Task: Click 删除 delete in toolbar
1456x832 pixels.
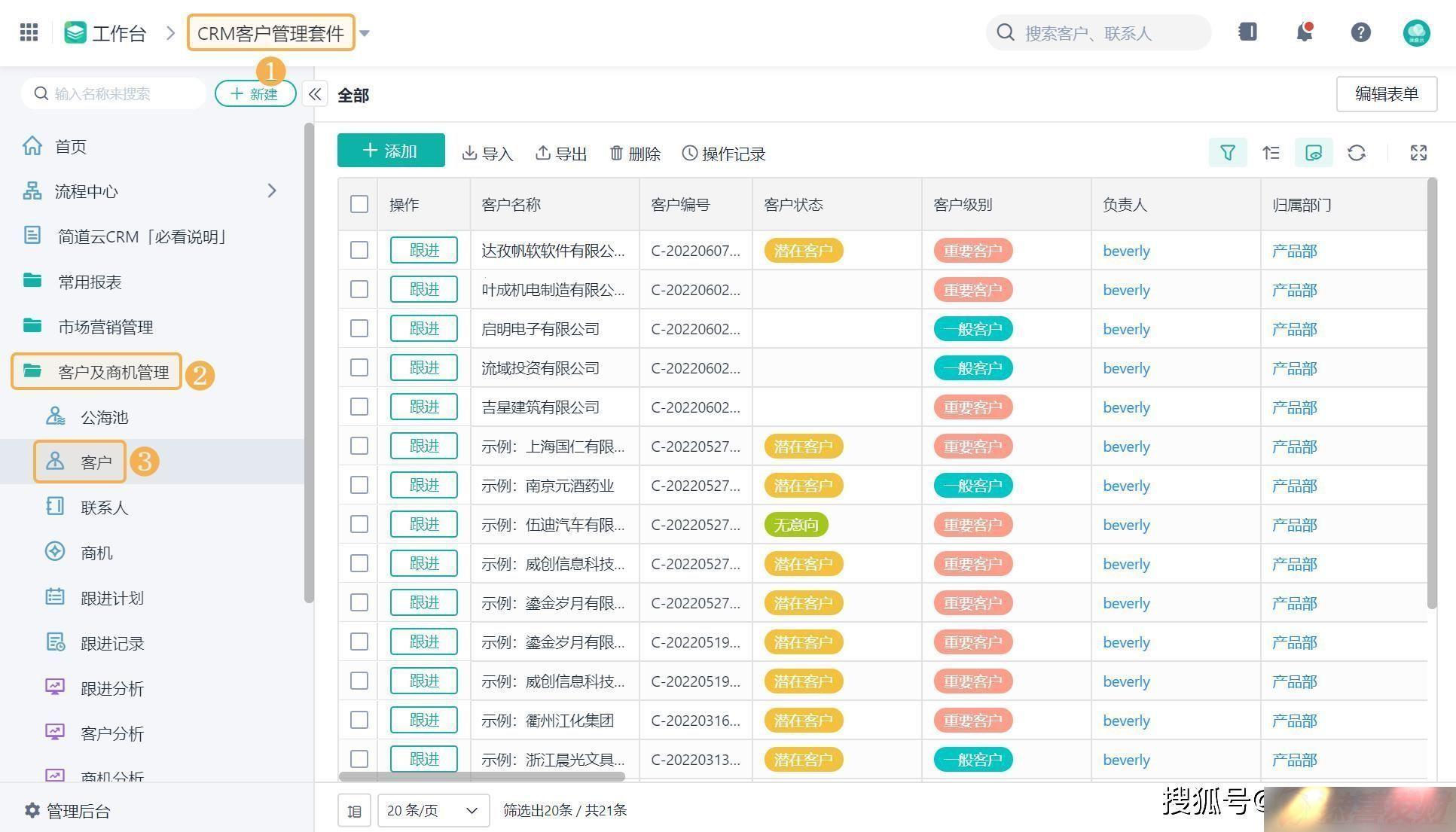Action: 635,154
